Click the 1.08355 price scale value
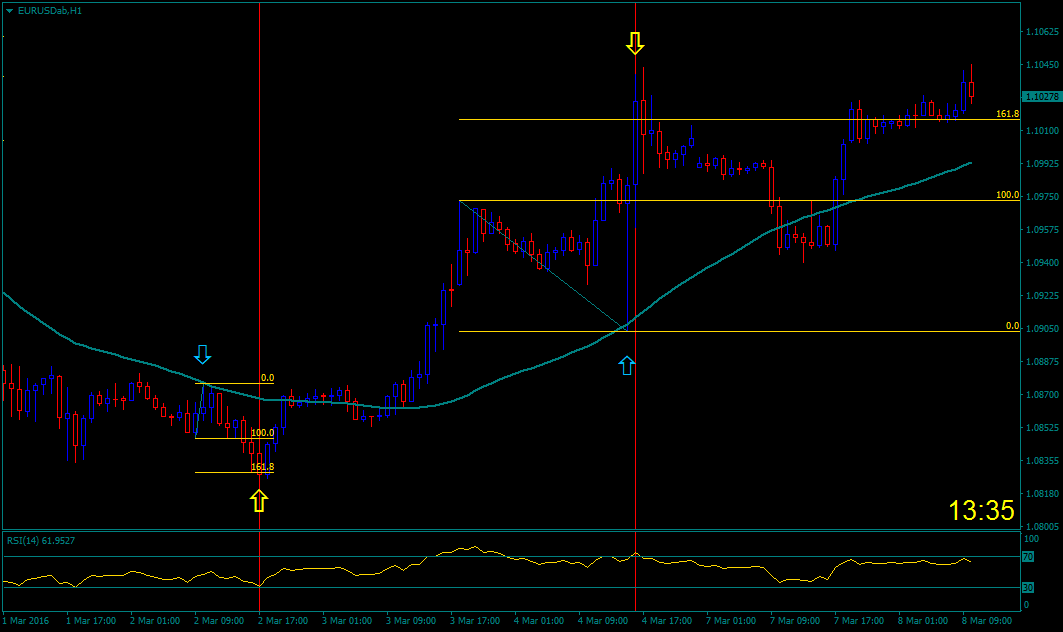1063x632 pixels. 1042,461
